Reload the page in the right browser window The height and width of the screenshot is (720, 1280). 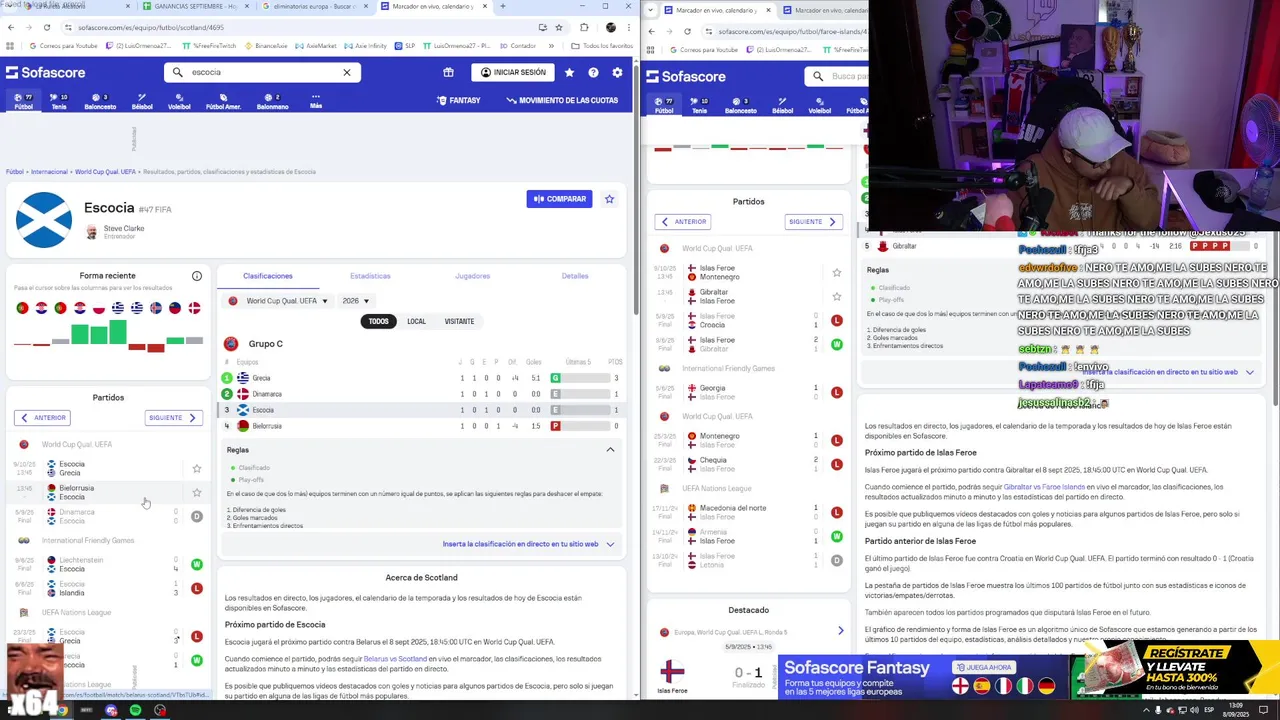[x=687, y=31]
